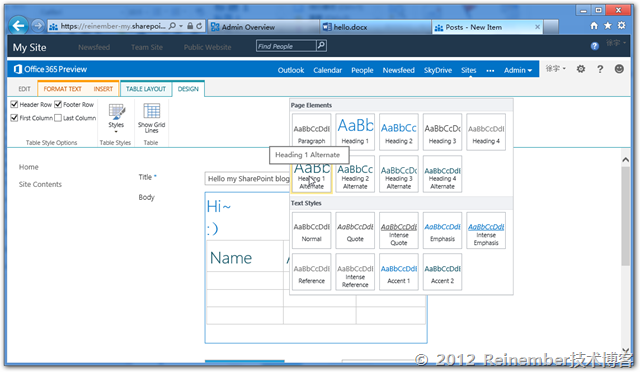The width and height of the screenshot is (640, 372).
Task: Apply the Heading 4 style
Action: tap(486, 132)
